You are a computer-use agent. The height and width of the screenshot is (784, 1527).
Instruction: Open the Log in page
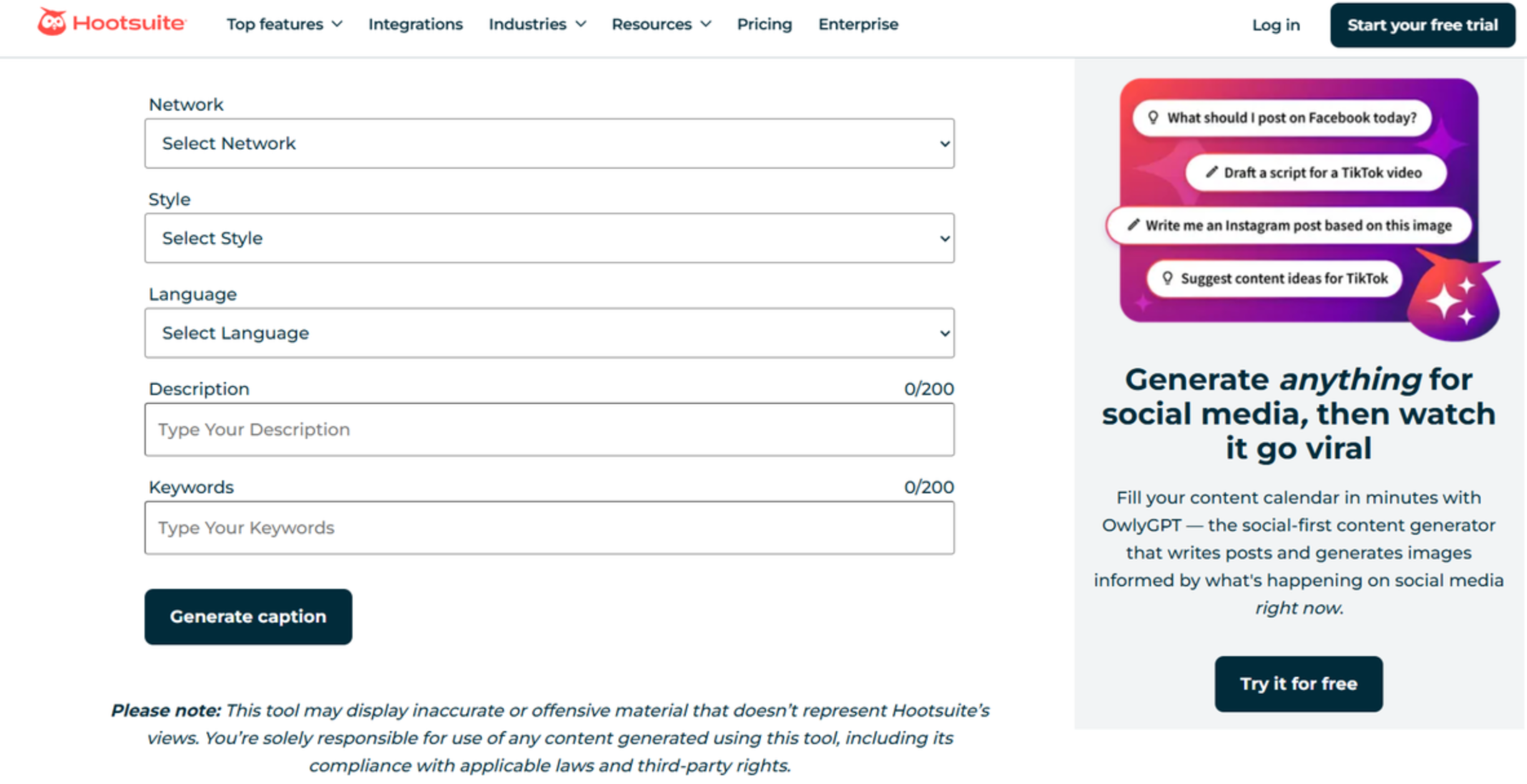click(1275, 26)
